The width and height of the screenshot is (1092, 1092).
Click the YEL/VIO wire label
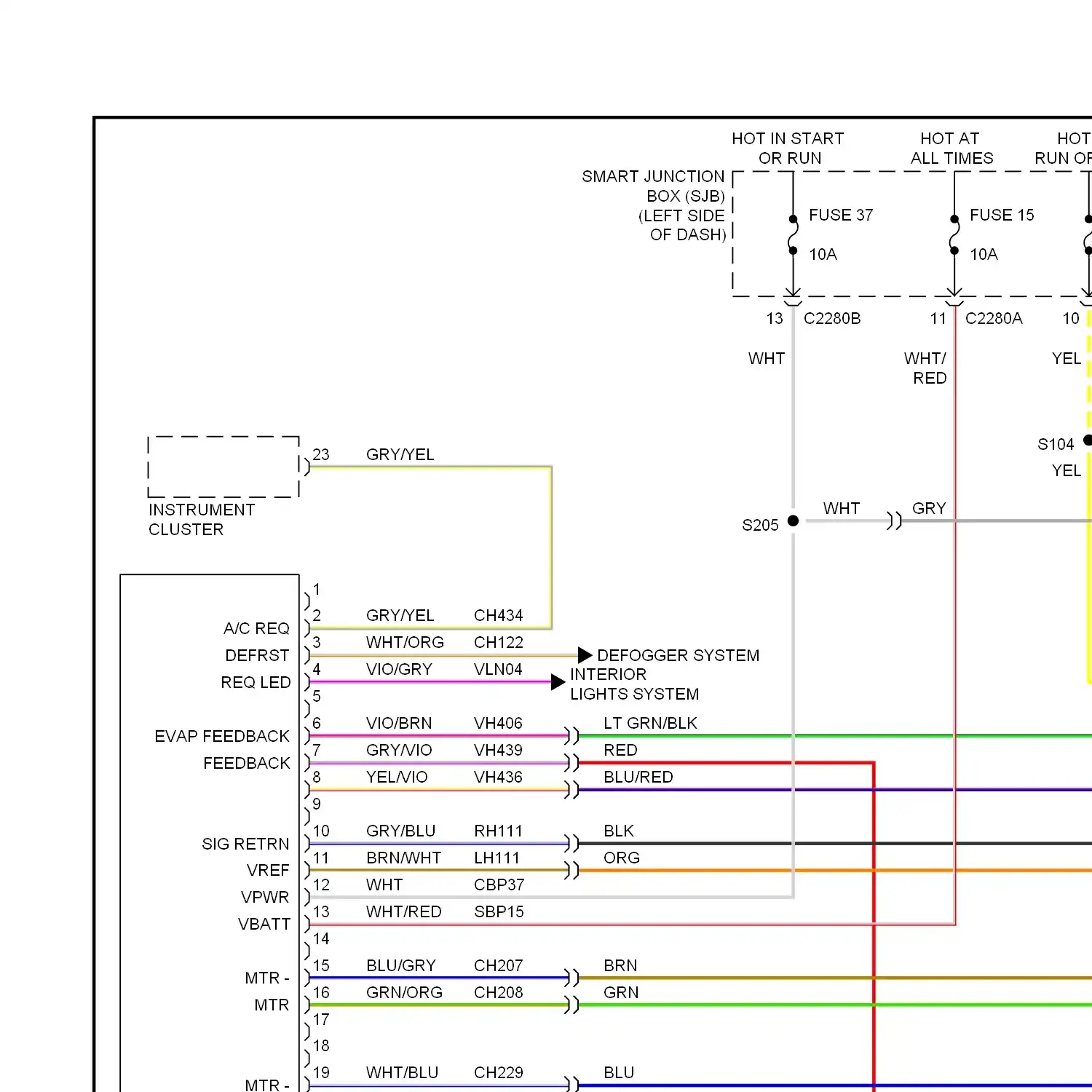(x=397, y=777)
